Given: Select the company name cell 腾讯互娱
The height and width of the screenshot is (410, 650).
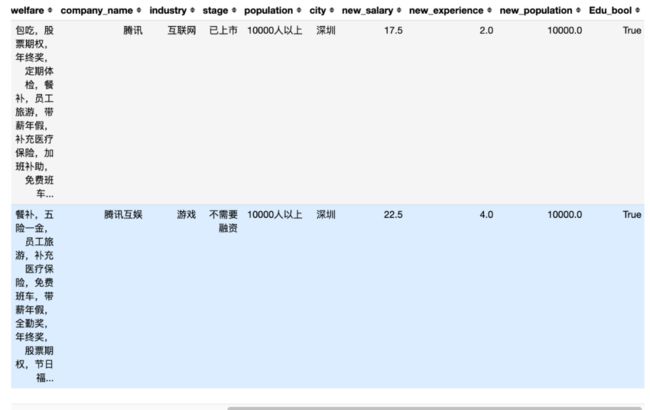Looking at the screenshot, I should [x=123, y=214].
